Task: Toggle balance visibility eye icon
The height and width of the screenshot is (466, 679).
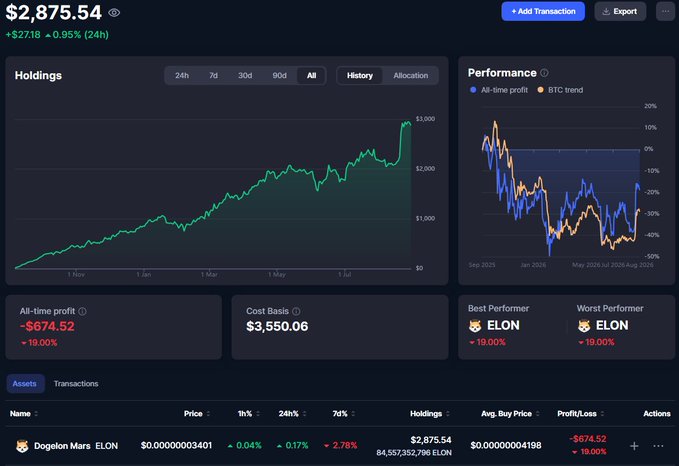Action: click(x=114, y=13)
